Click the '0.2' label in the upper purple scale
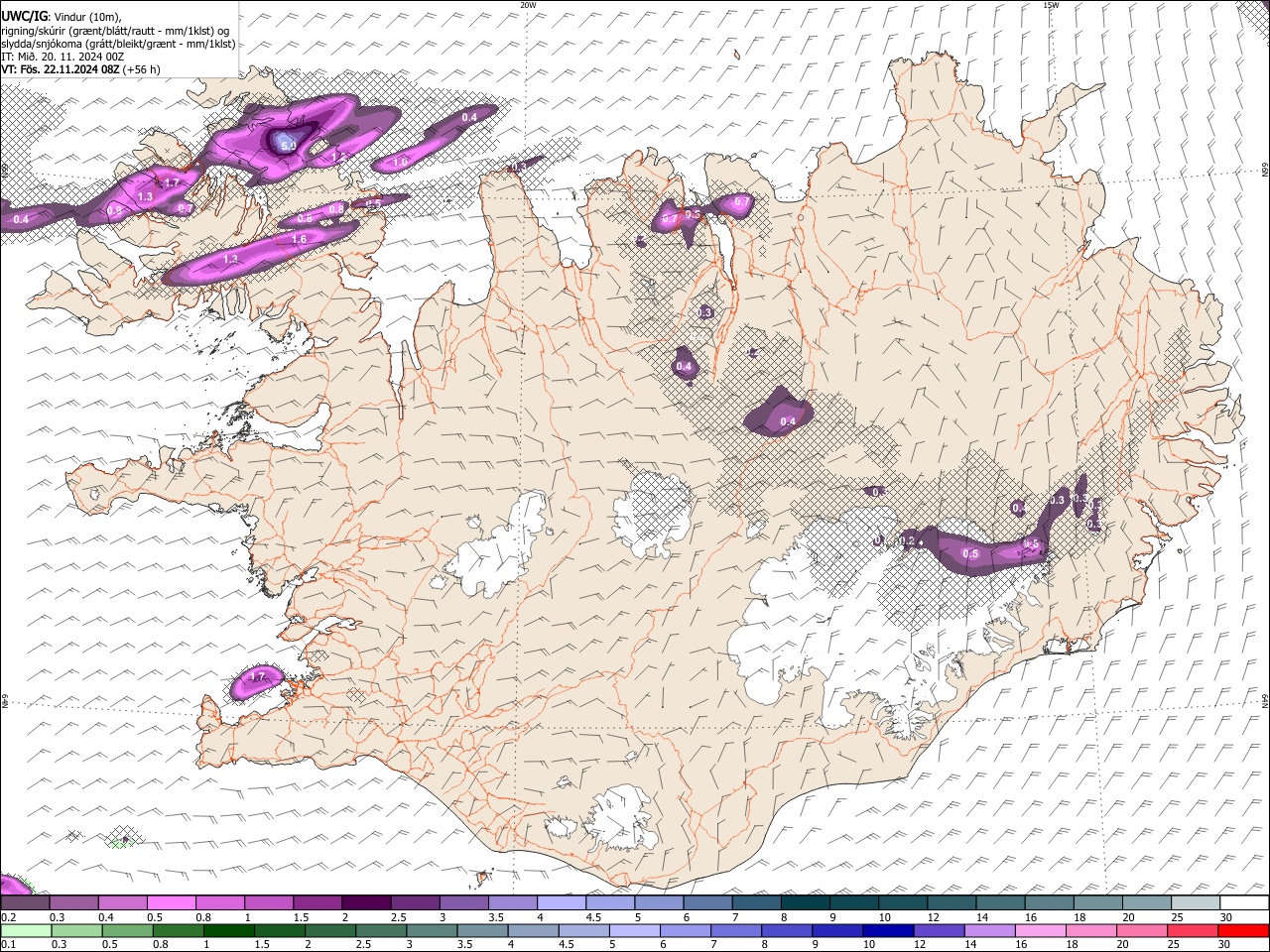This screenshot has width=1270, height=952. [8, 917]
